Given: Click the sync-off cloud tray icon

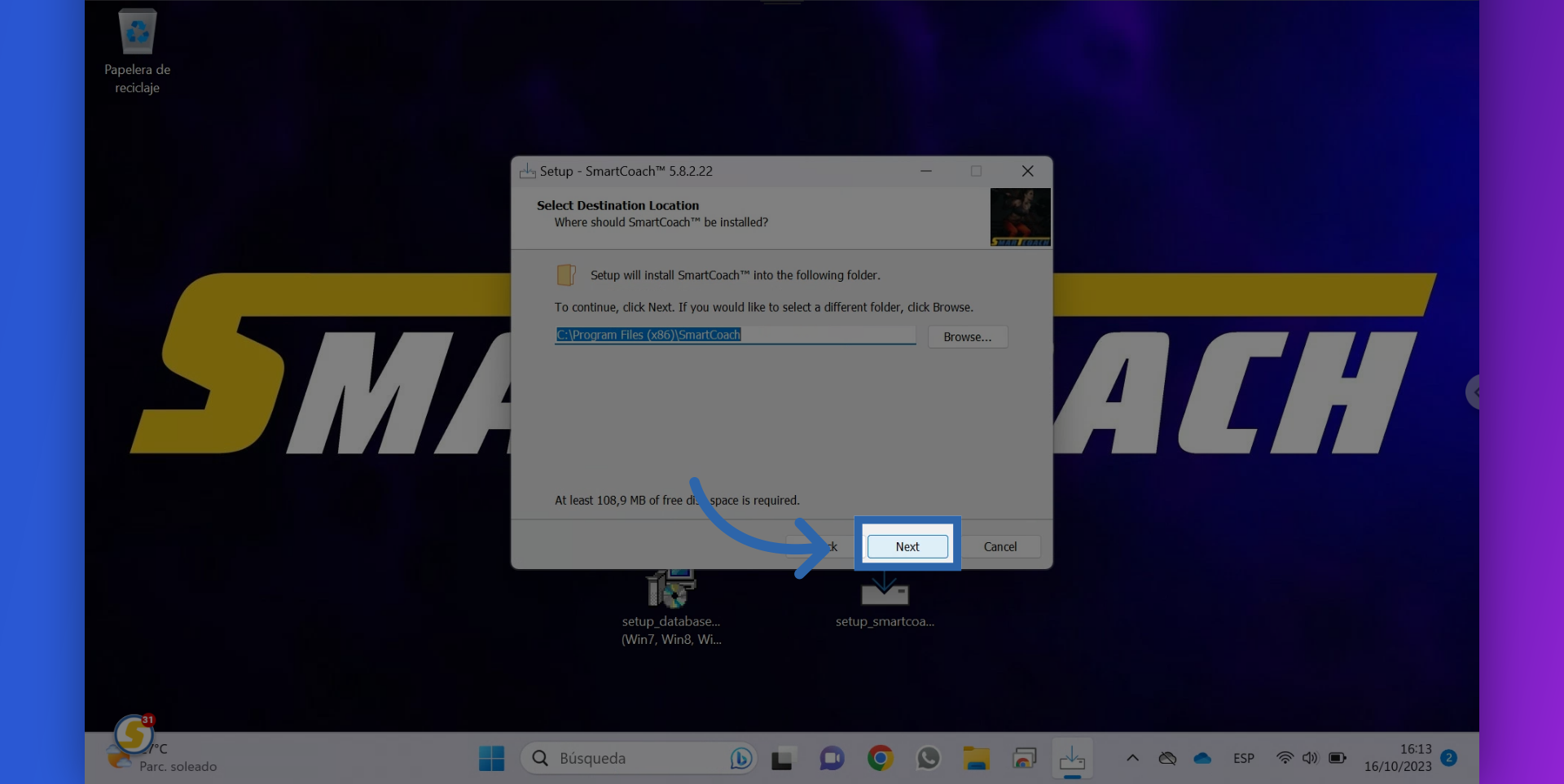Looking at the screenshot, I should tap(1167, 758).
